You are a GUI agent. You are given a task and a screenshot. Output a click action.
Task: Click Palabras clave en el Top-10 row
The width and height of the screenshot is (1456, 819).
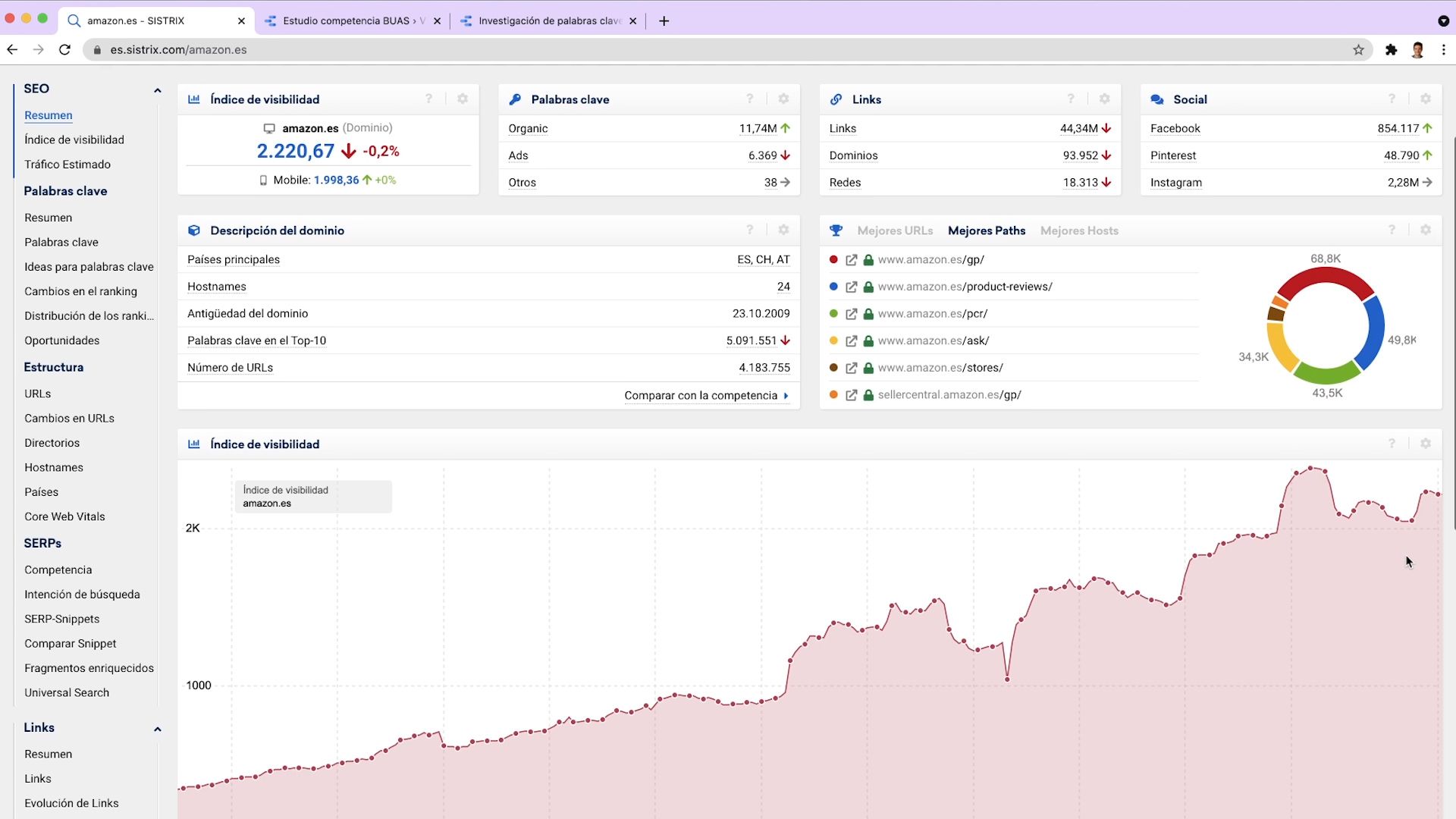click(488, 340)
